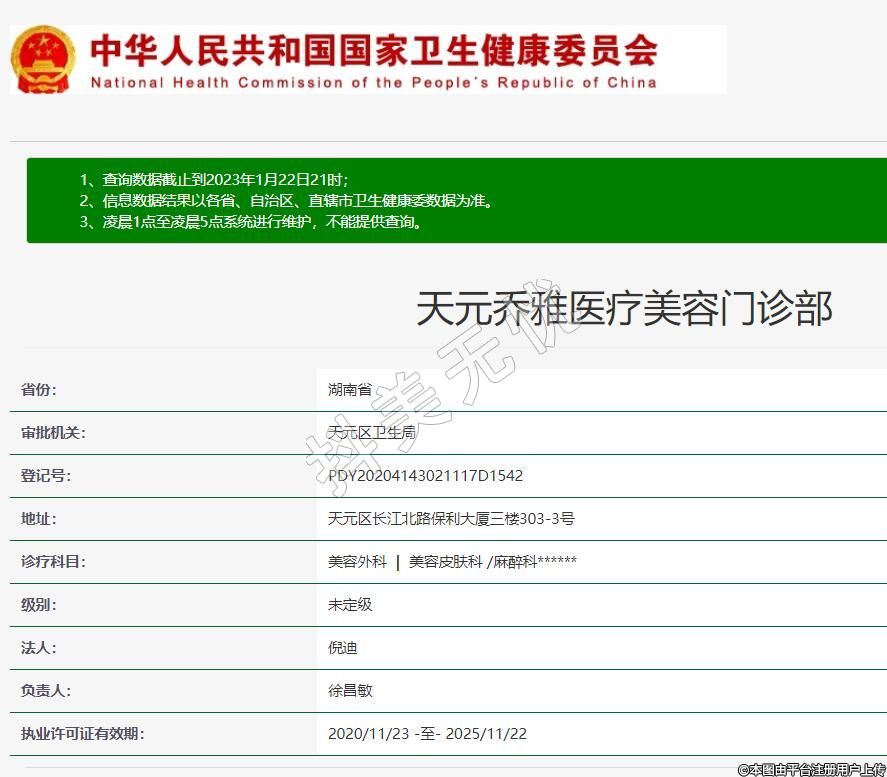
Task: Click the upload notice watermark at bottom right
Action: click(811, 769)
